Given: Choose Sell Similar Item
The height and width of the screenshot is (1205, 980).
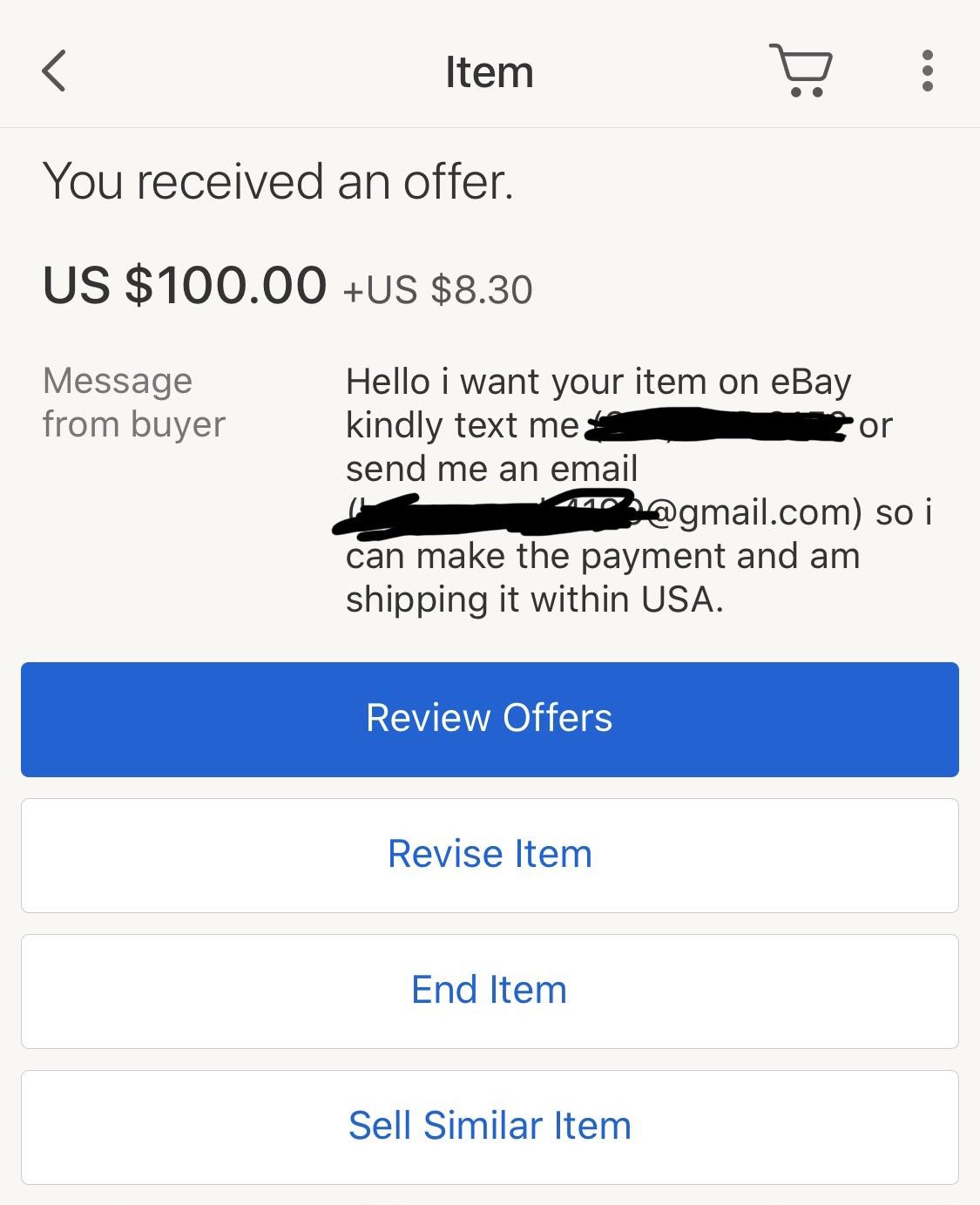Looking at the screenshot, I should click(490, 1126).
